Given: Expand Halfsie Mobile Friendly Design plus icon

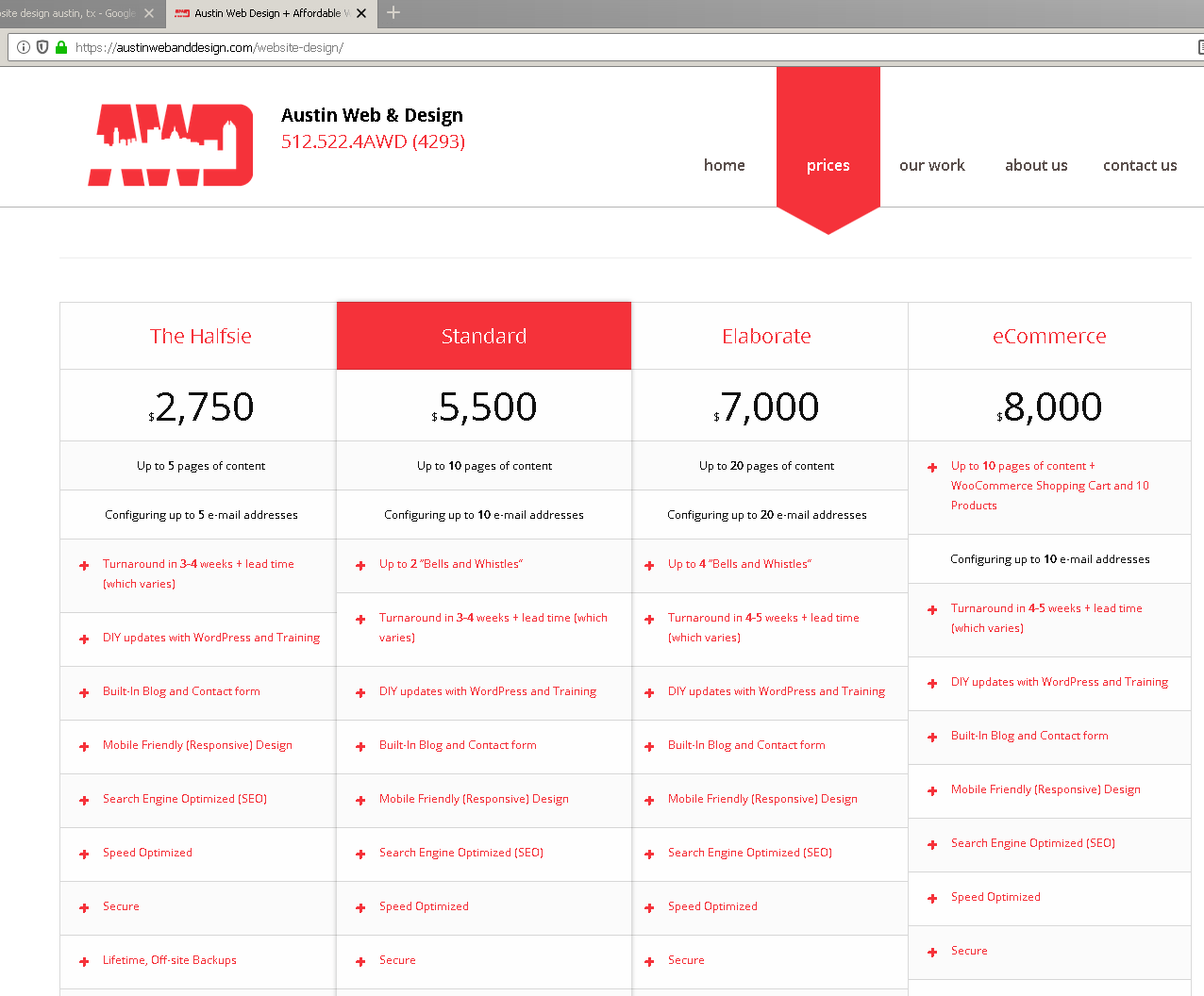Looking at the screenshot, I should tap(84, 746).
